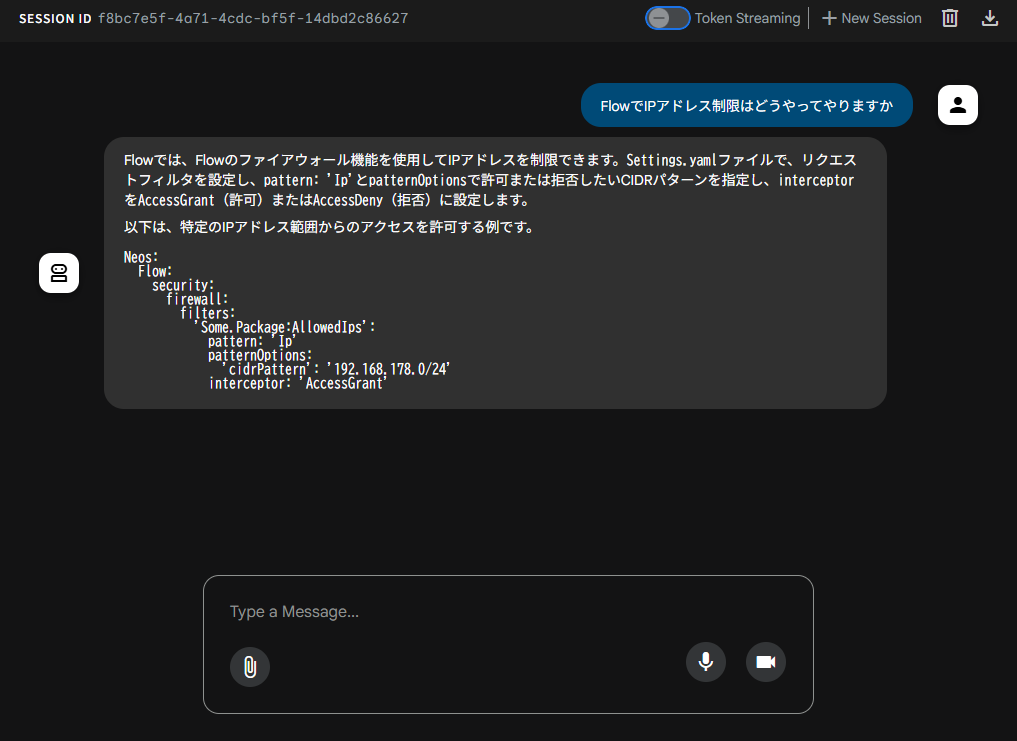Click the 'Some.Package:AllowedIps' code line
Viewport: 1017px width, 741px height.
click(285, 327)
